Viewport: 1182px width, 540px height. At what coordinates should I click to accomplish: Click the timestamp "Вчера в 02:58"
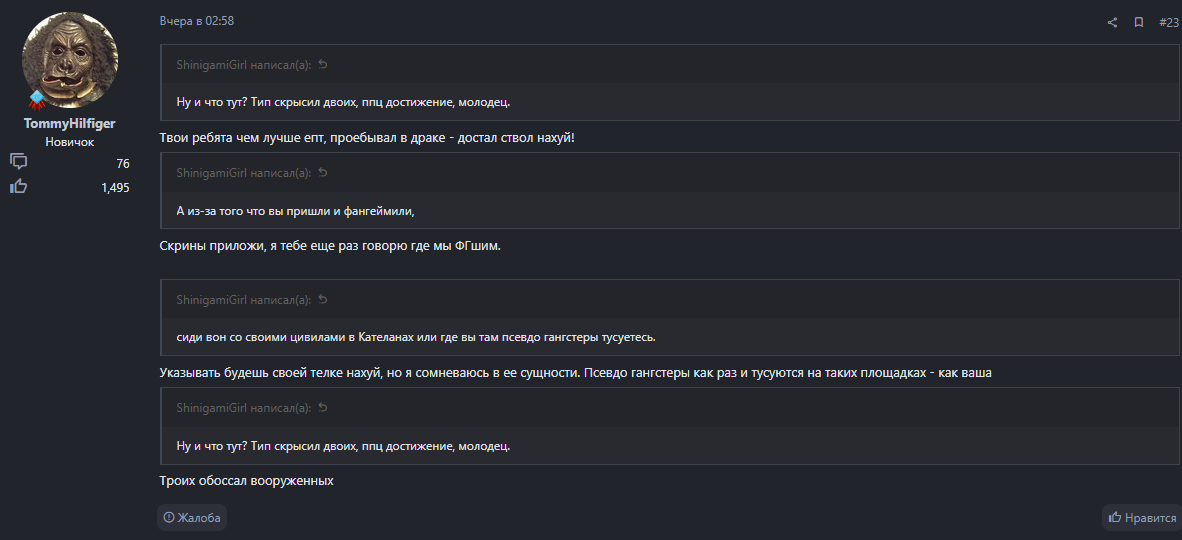[197, 21]
